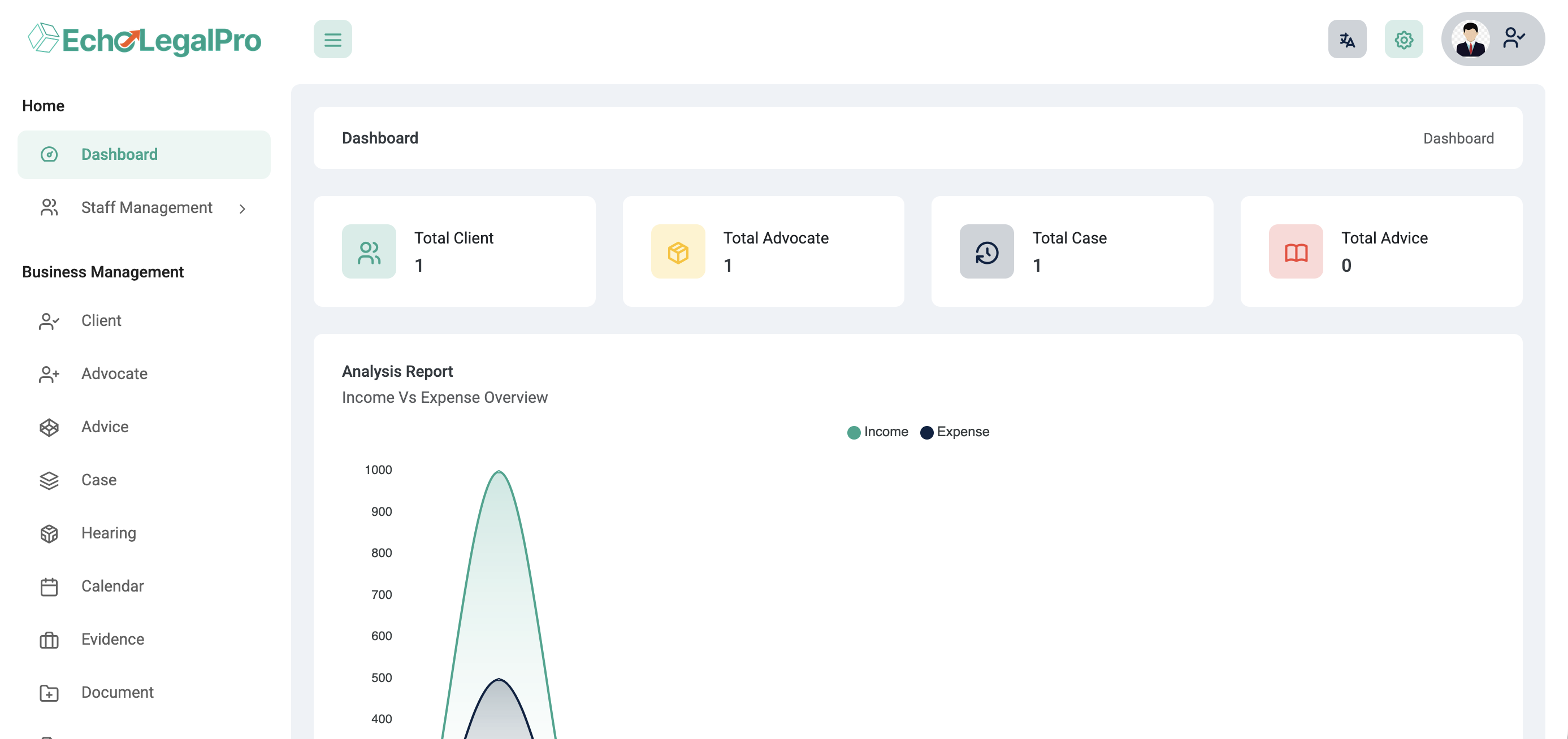Click the income peak point on chart

click(x=499, y=471)
